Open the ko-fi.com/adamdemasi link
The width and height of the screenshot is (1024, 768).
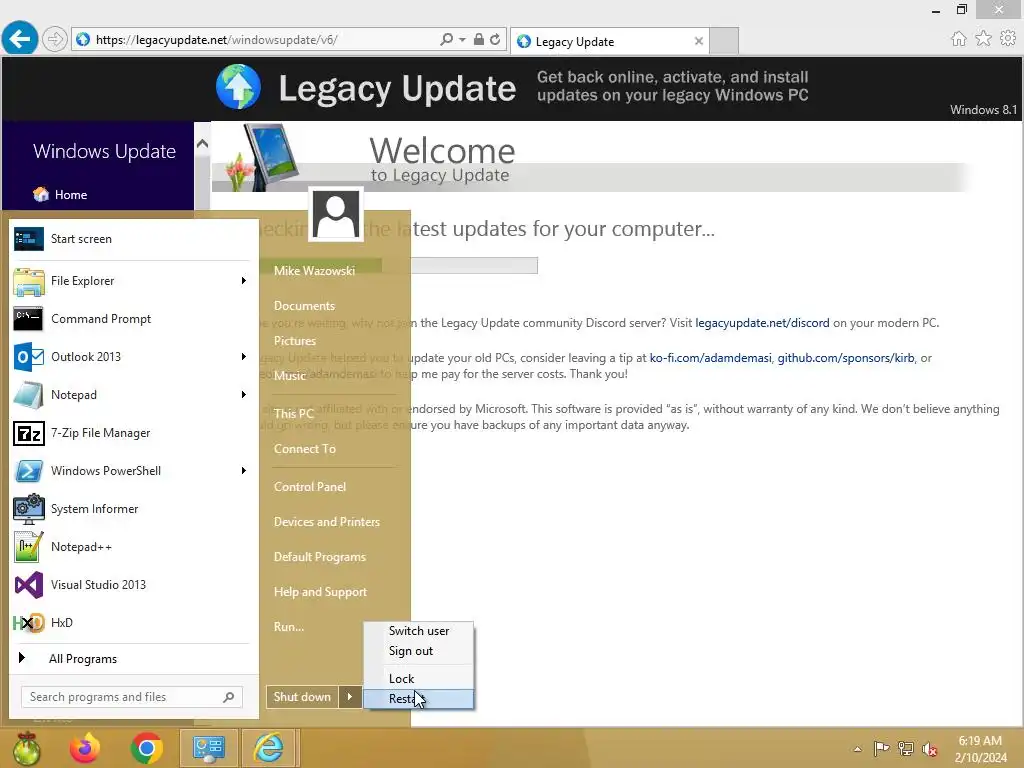tap(711, 358)
